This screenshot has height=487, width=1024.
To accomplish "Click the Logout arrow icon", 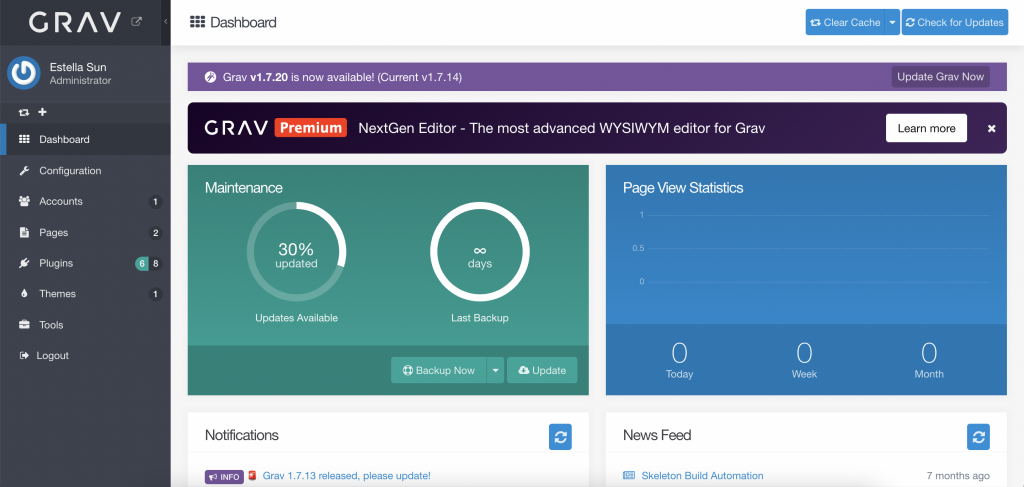I will pyautogui.click(x=24, y=356).
